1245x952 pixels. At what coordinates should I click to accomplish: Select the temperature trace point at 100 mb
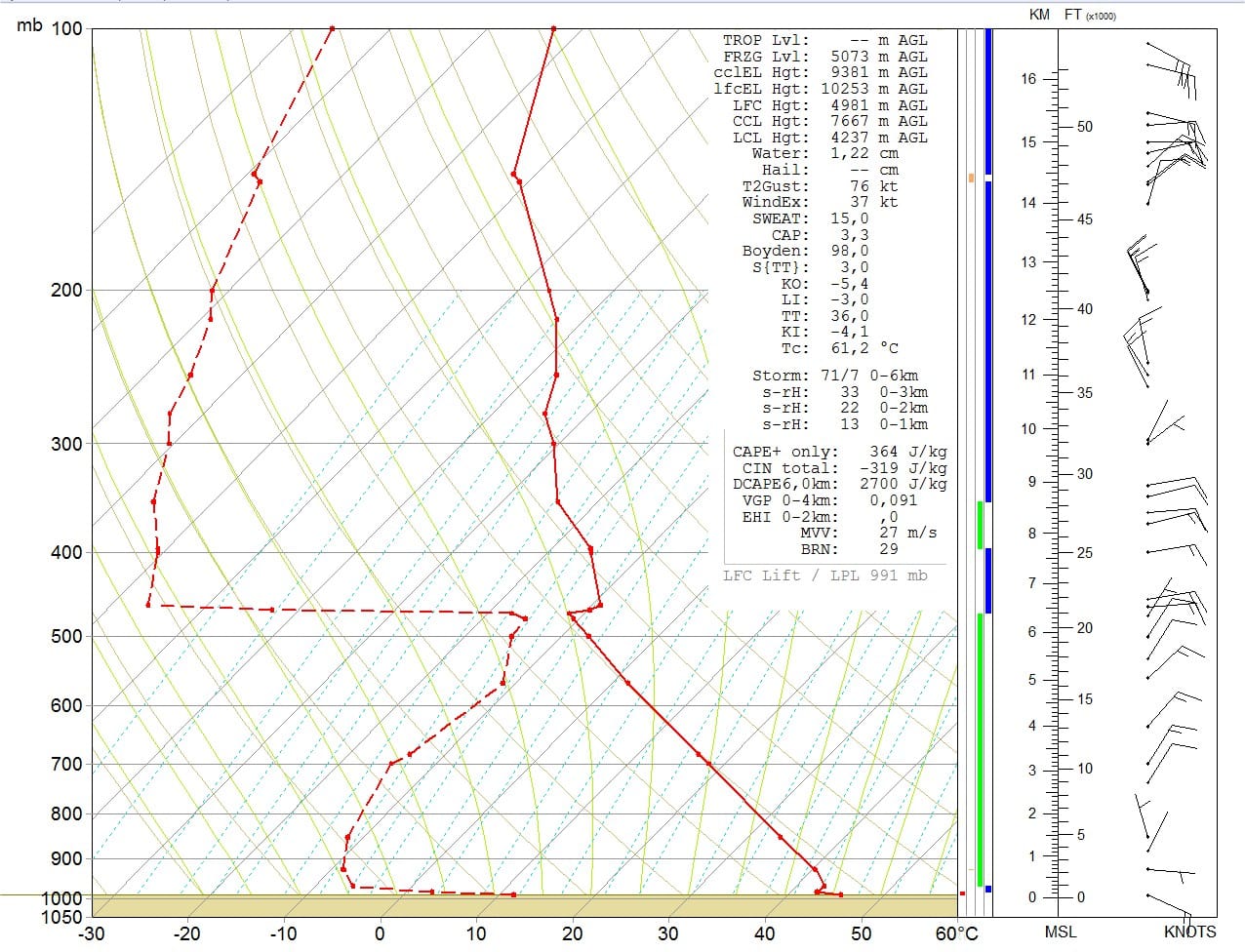coord(553,29)
